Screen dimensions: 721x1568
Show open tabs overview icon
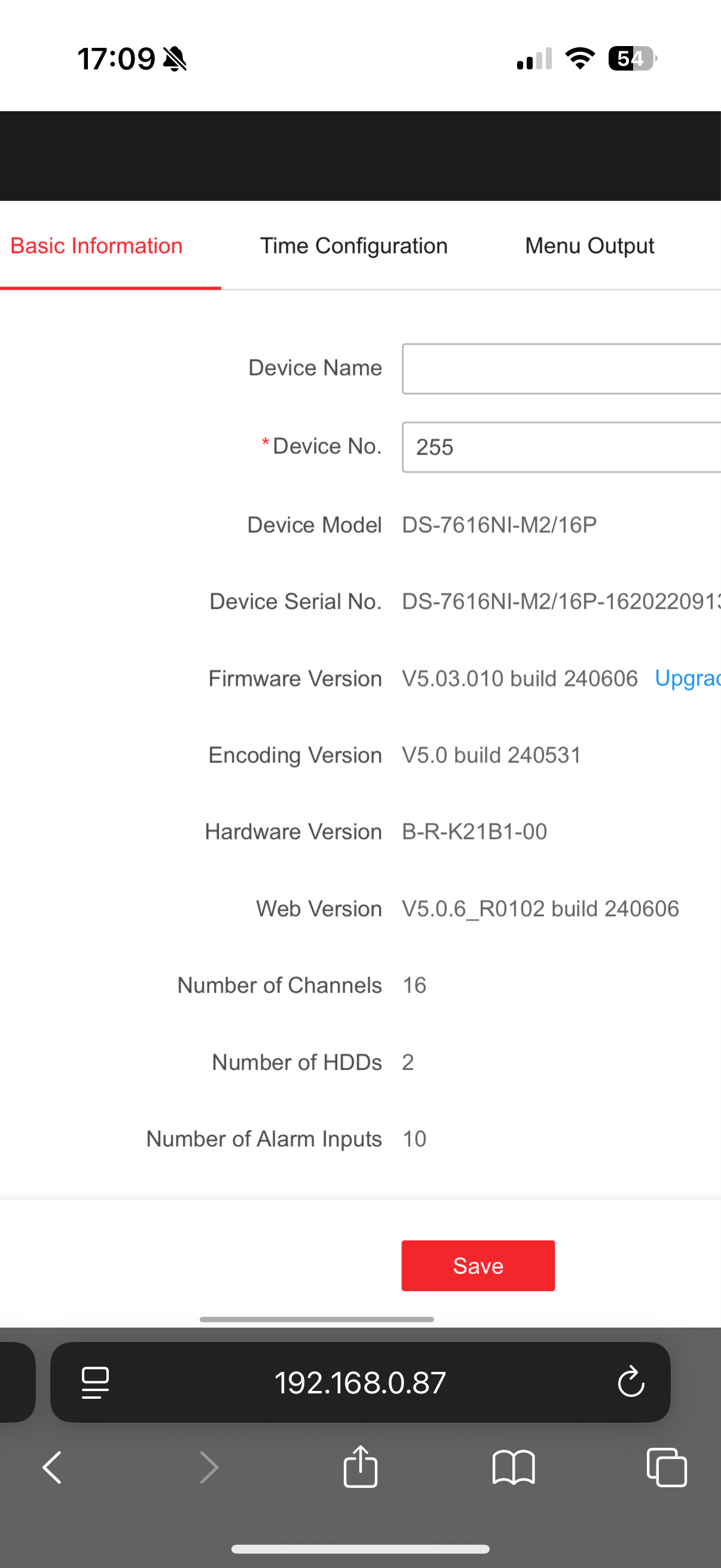[x=666, y=1468]
